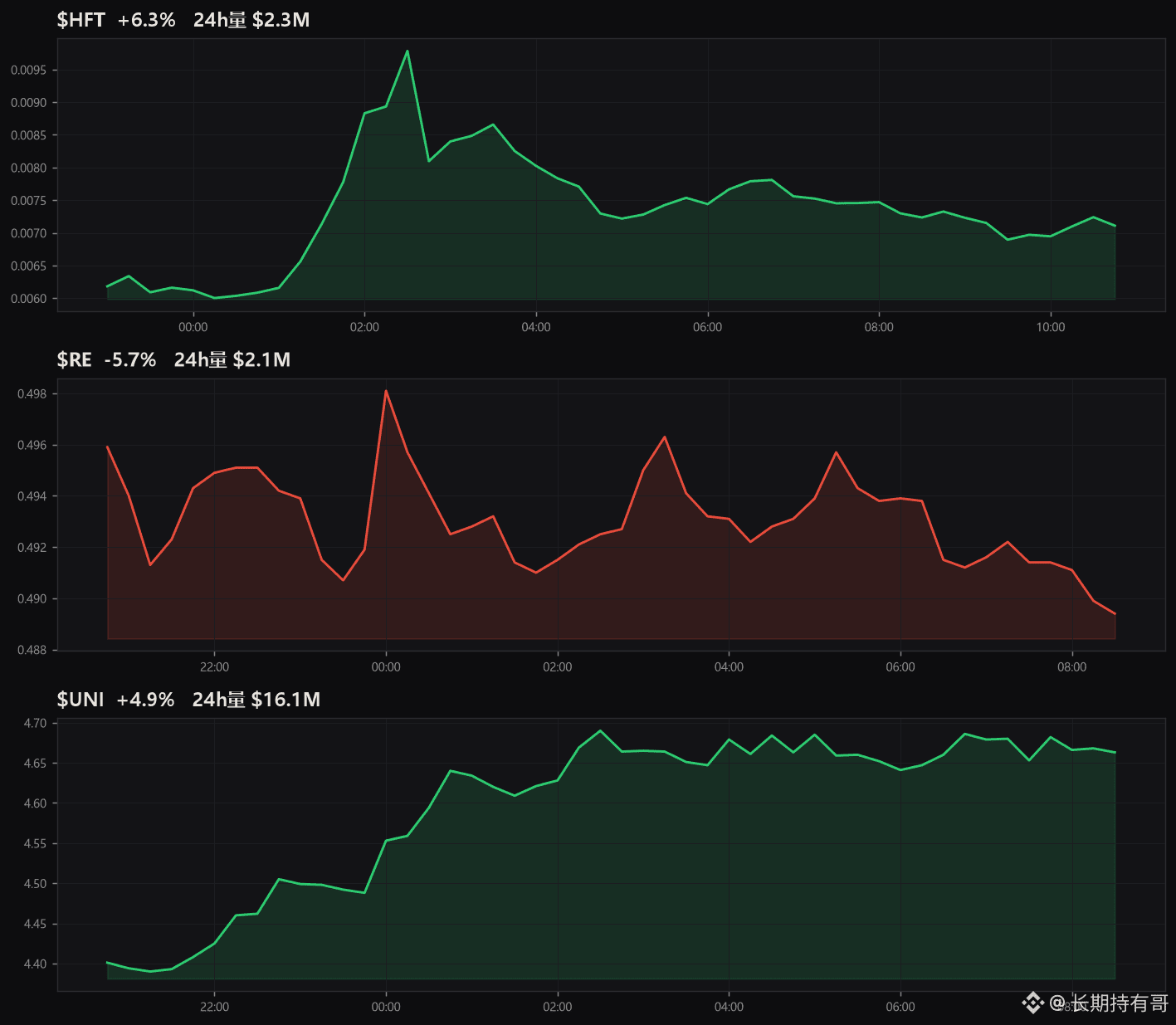Click the 4.70 price axis label
Viewport: 1176px width, 1025px height.
click(36, 724)
